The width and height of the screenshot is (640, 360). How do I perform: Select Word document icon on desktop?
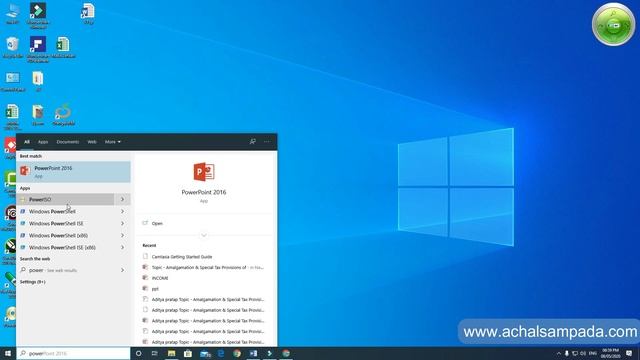88,14
